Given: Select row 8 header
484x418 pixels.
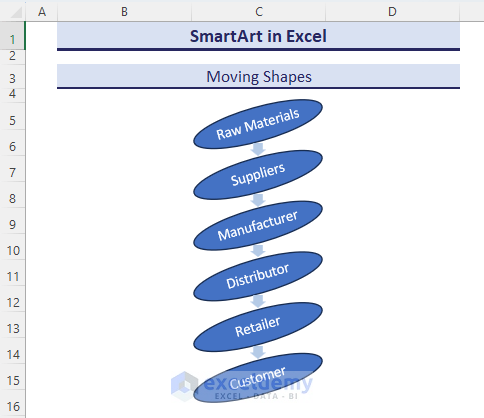Looking at the screenshot, I should (12, 195).
